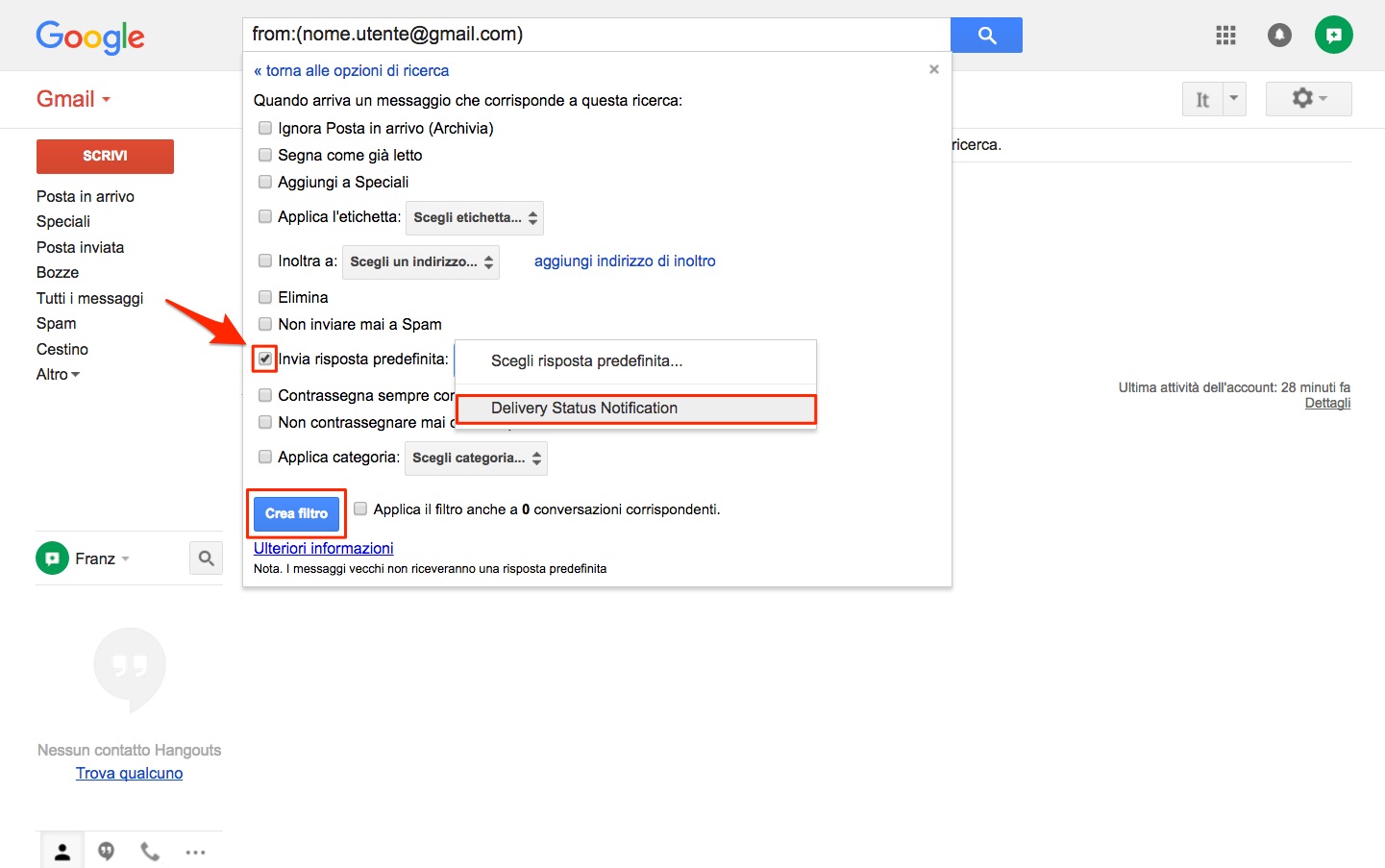The width and height of the screenshot is (1385, 868).
Task: Click the Crea filtro button
Action: click(x=296, y=513)
